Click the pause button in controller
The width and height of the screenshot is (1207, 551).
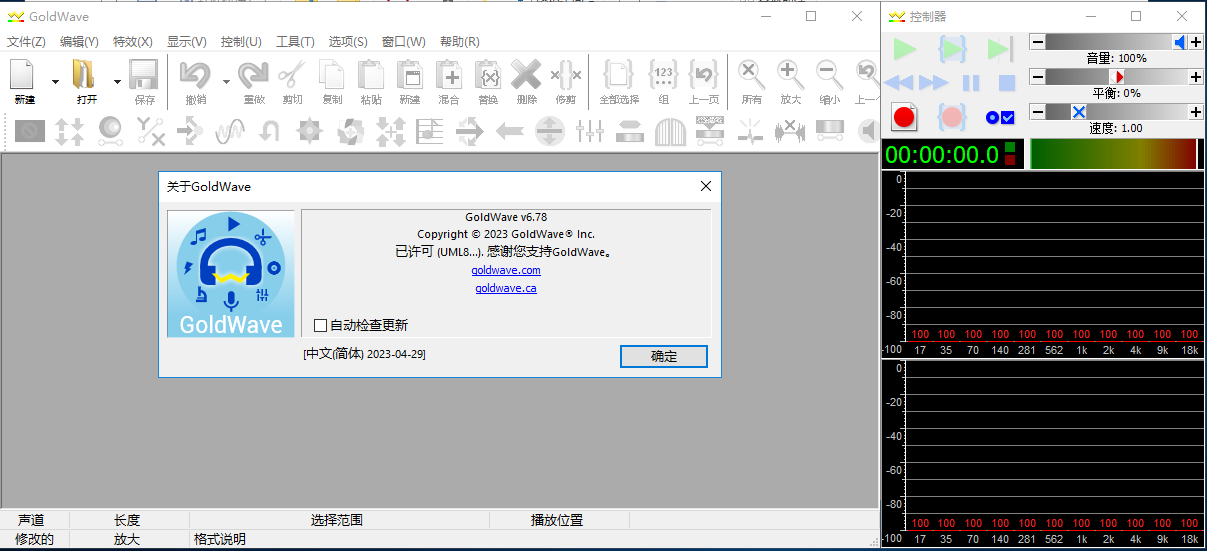tap(971, 83)
